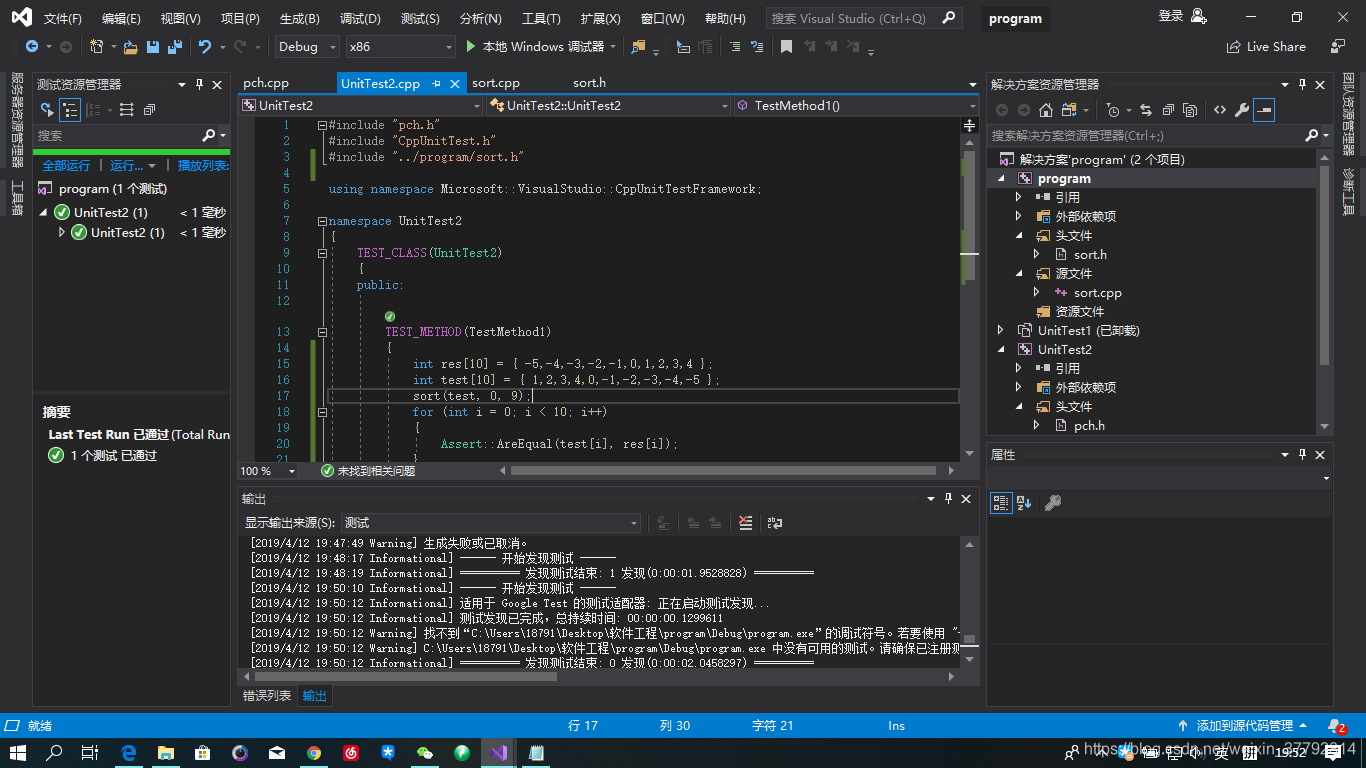Viewport: 1366px width, 768px height.
Task: Click Alphabetical sort in Properties panel
Action: [x=1024, y=503]
